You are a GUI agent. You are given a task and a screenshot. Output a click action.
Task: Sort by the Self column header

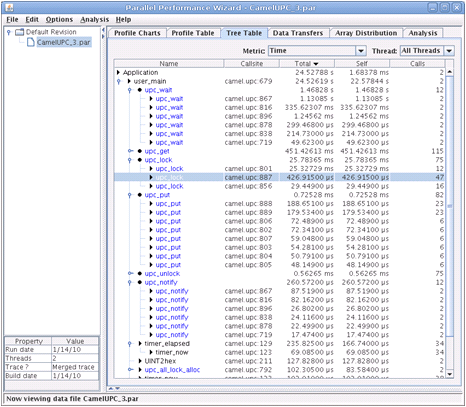[x=362, y=63]
